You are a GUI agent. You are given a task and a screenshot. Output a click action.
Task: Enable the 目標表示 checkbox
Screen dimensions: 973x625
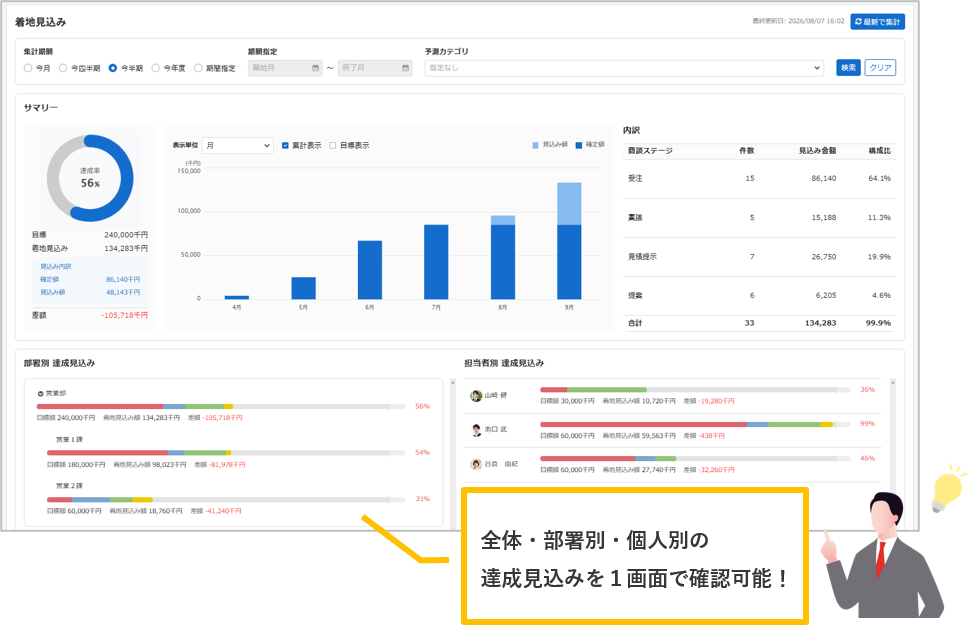[x=333, y=145]
